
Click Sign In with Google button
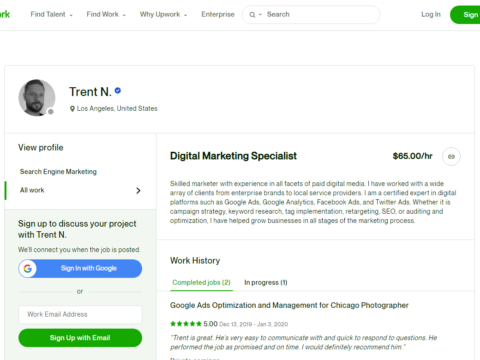click(80, 268)
